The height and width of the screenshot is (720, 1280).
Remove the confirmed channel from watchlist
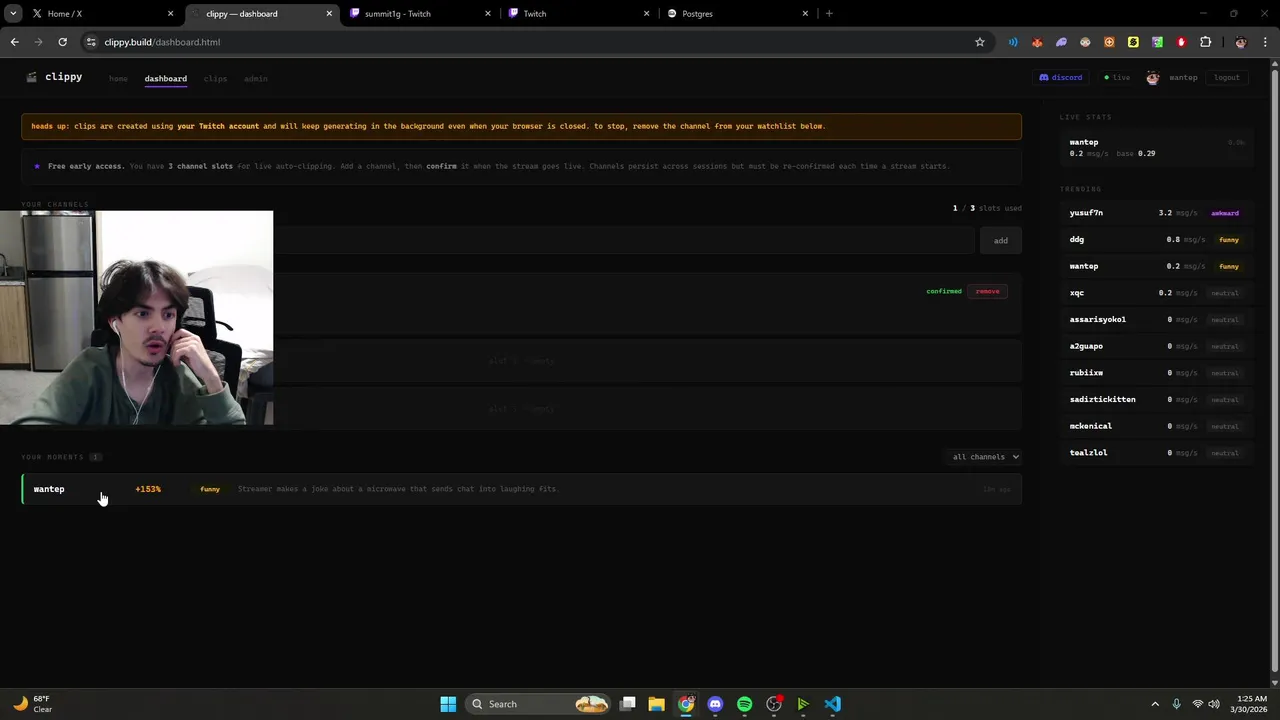[x=988, y=291]
